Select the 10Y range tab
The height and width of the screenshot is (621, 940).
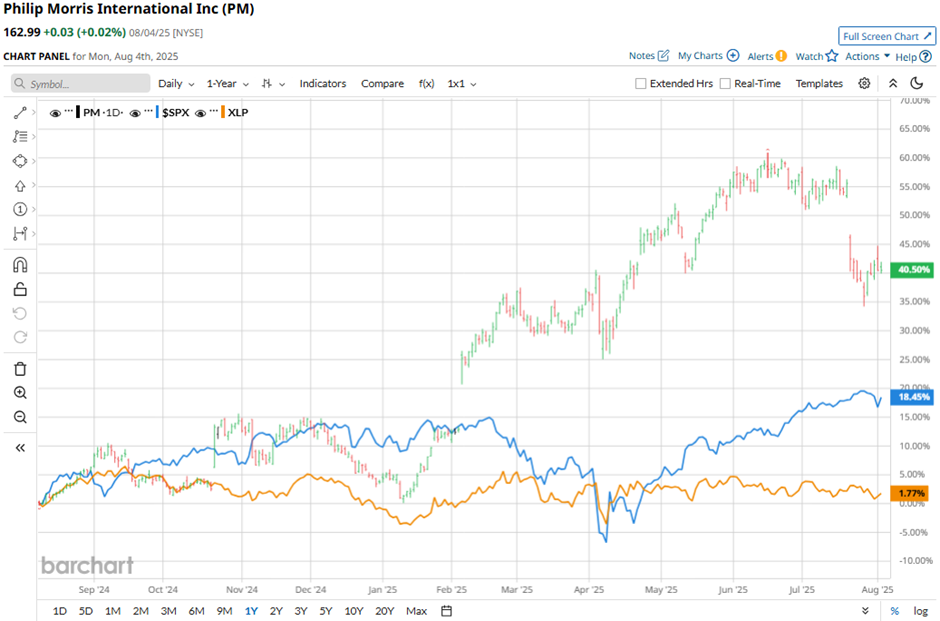pos(354,611)
